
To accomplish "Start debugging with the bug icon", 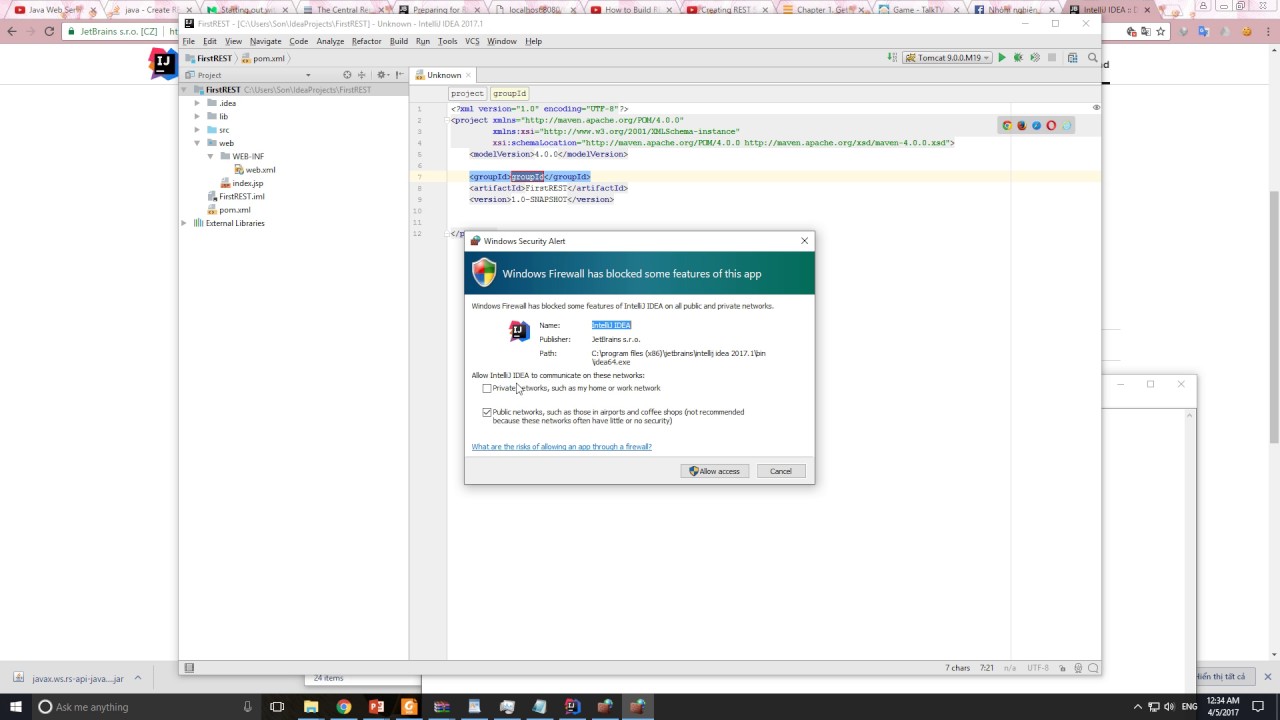I will (x=1018, y=58).
